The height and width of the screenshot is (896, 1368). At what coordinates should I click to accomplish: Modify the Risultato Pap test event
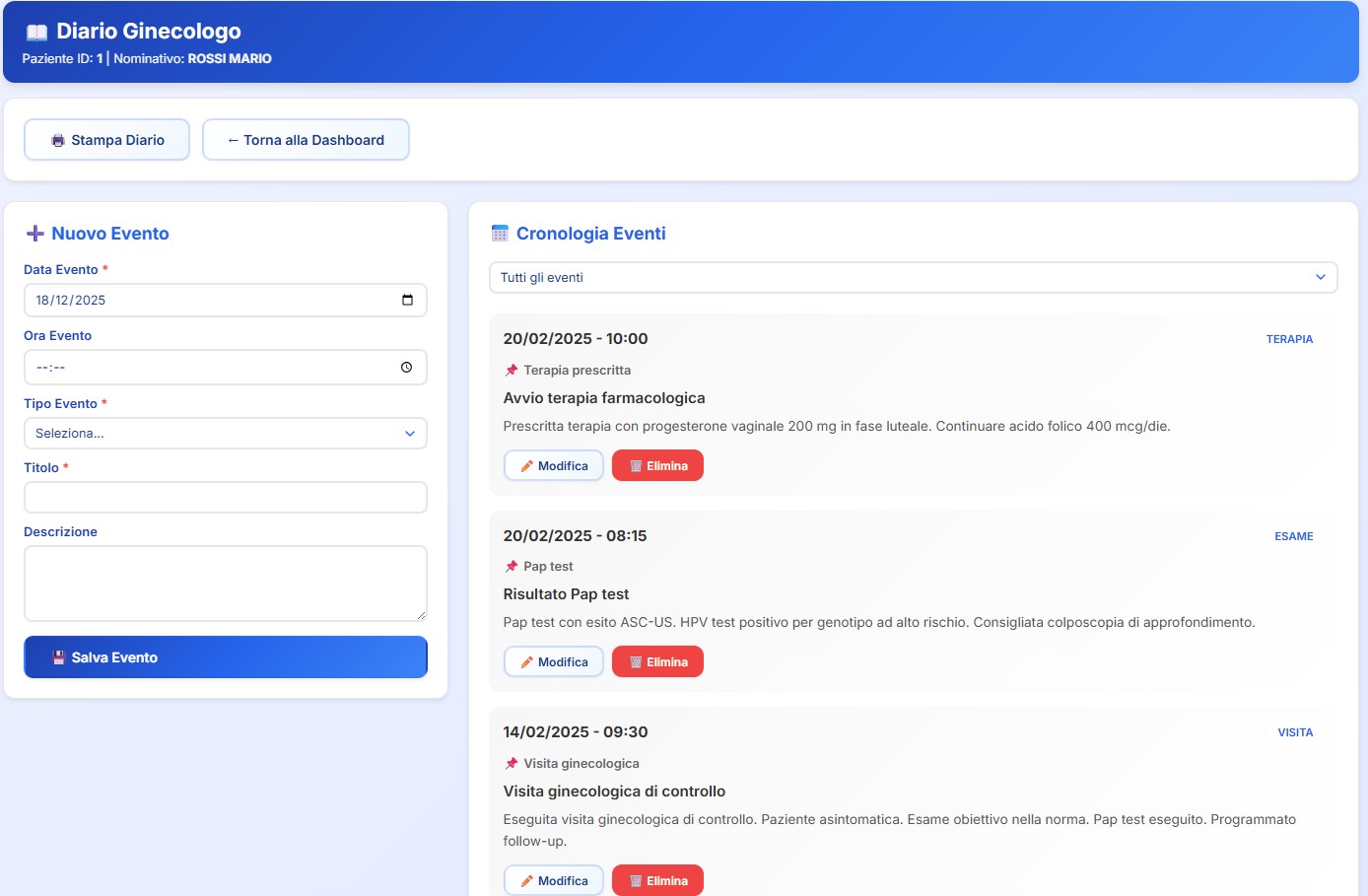(x=554, y=661)
